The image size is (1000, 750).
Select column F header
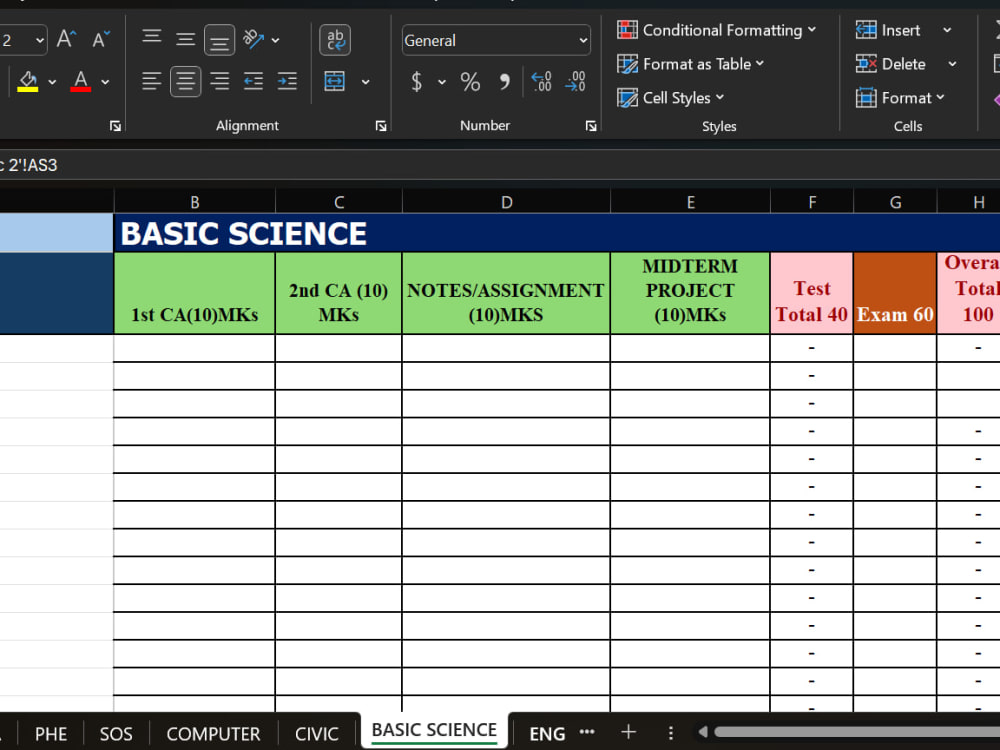[812, 202]
